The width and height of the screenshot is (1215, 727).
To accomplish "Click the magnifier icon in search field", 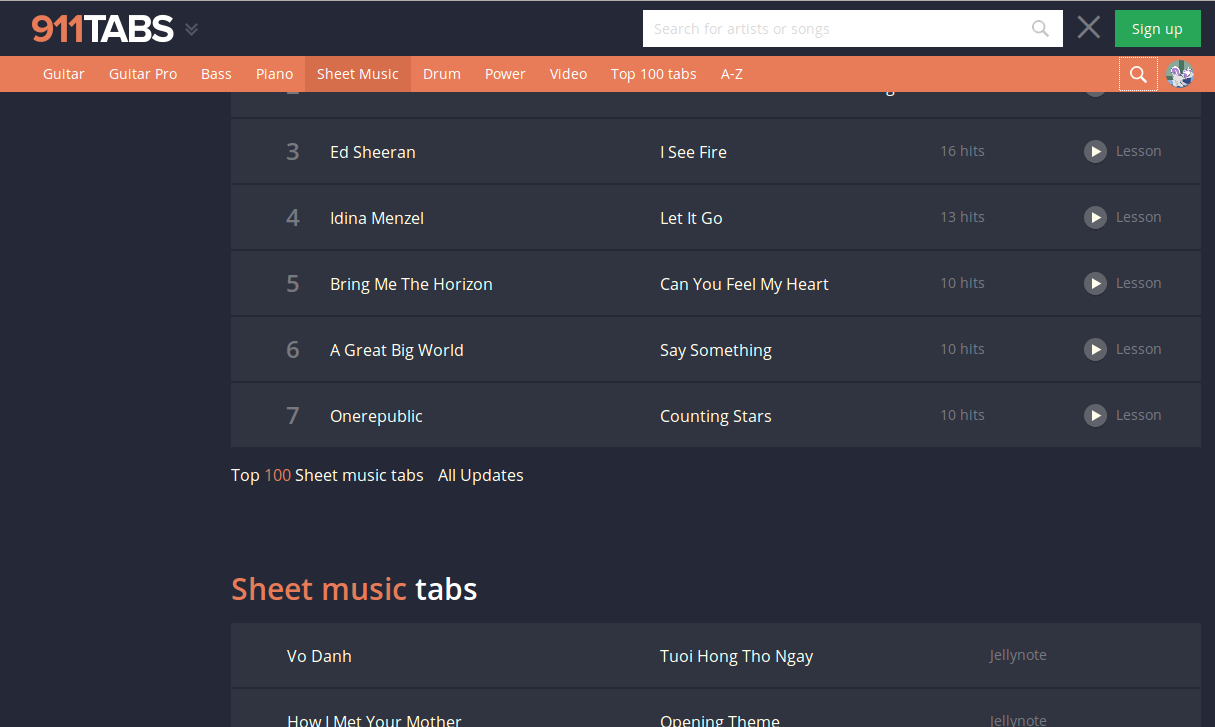I will (x=1040, y=29).
